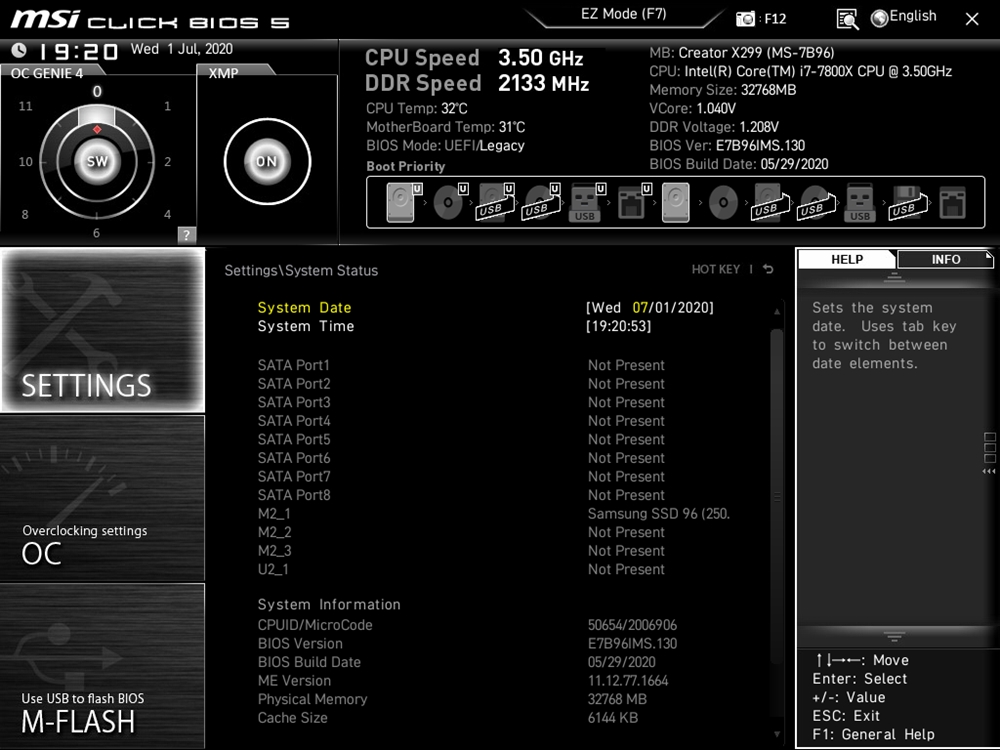Open the OC Overclocking settings section

[x=103, y=498]
